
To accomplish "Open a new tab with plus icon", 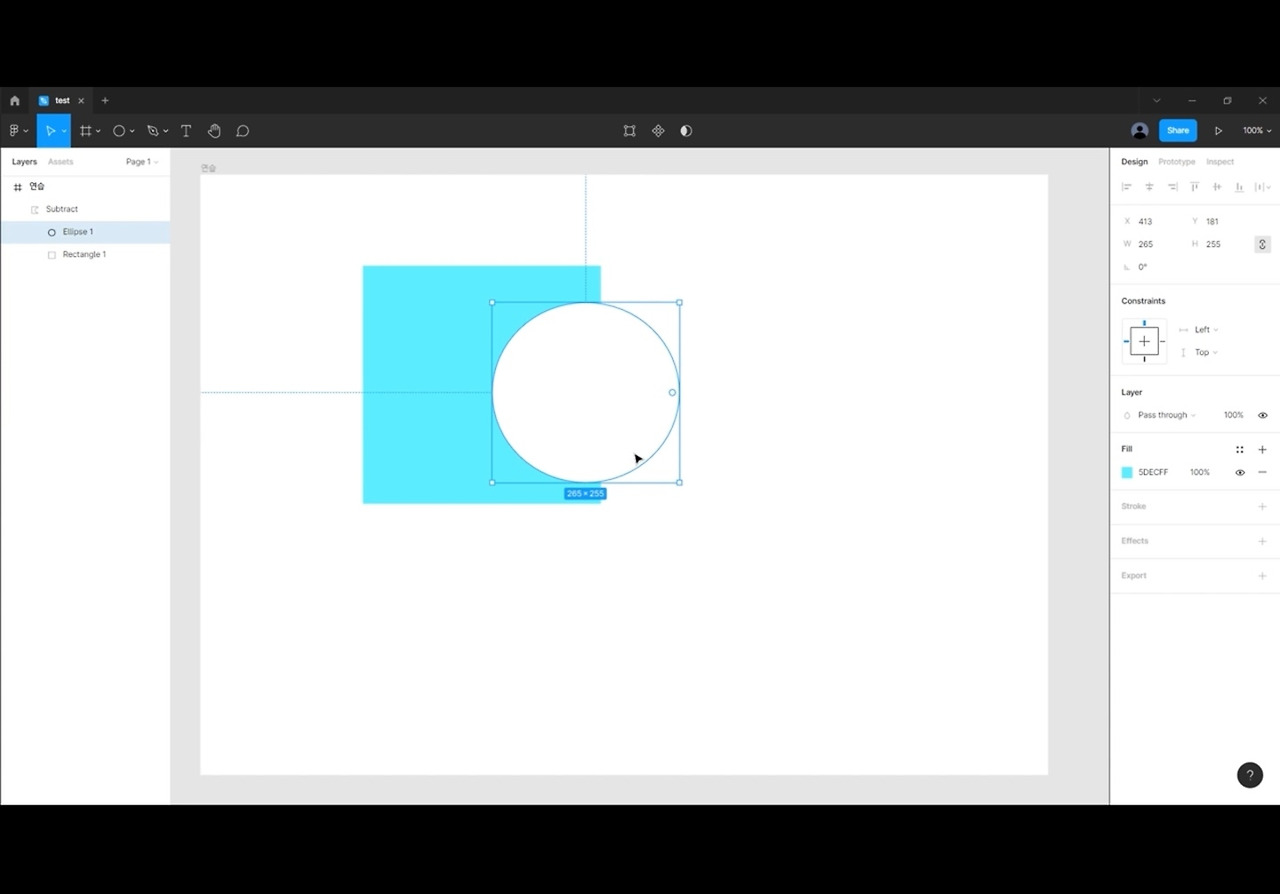I will [105, 101].
